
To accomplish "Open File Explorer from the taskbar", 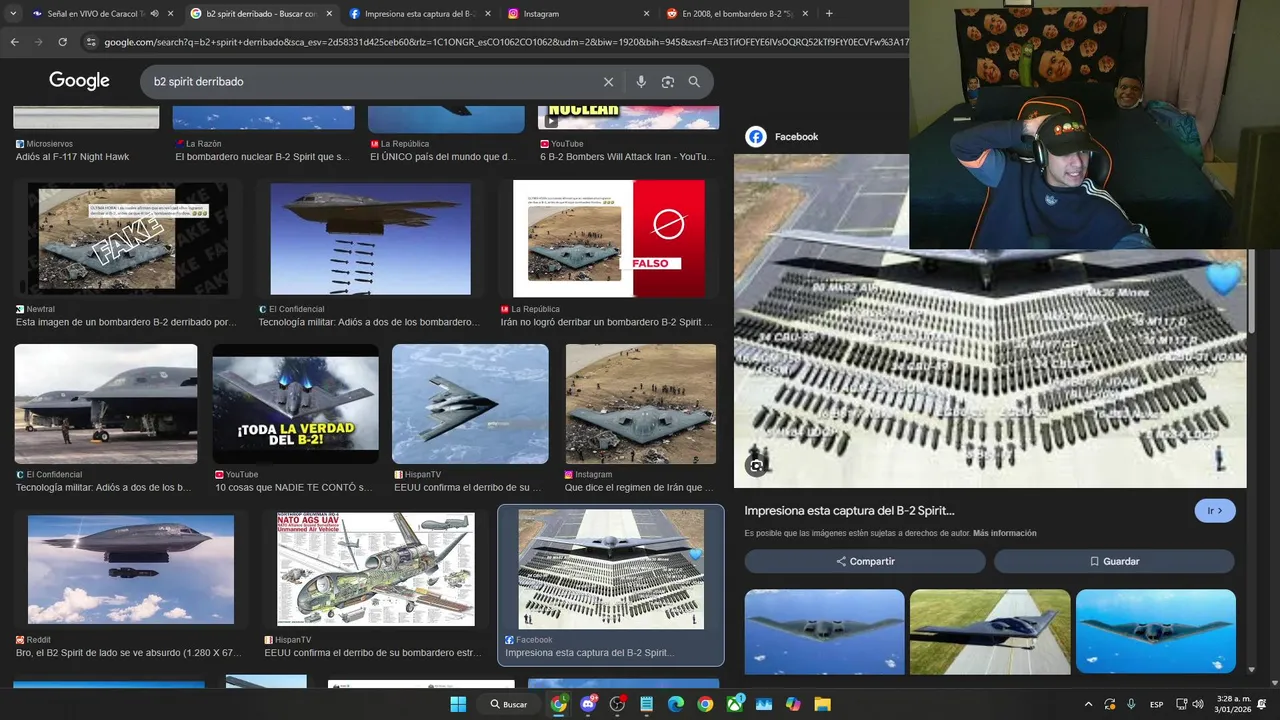I will click(x=823, y=704).
